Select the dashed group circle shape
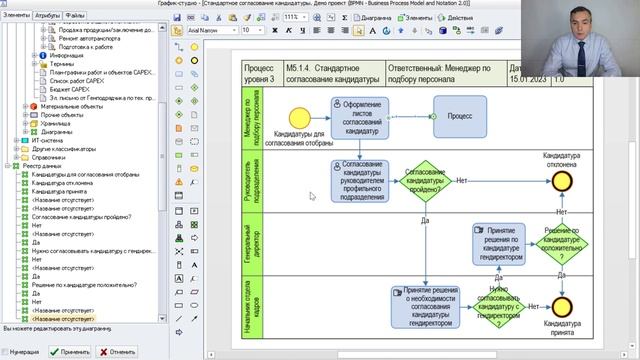 point(194,142)
